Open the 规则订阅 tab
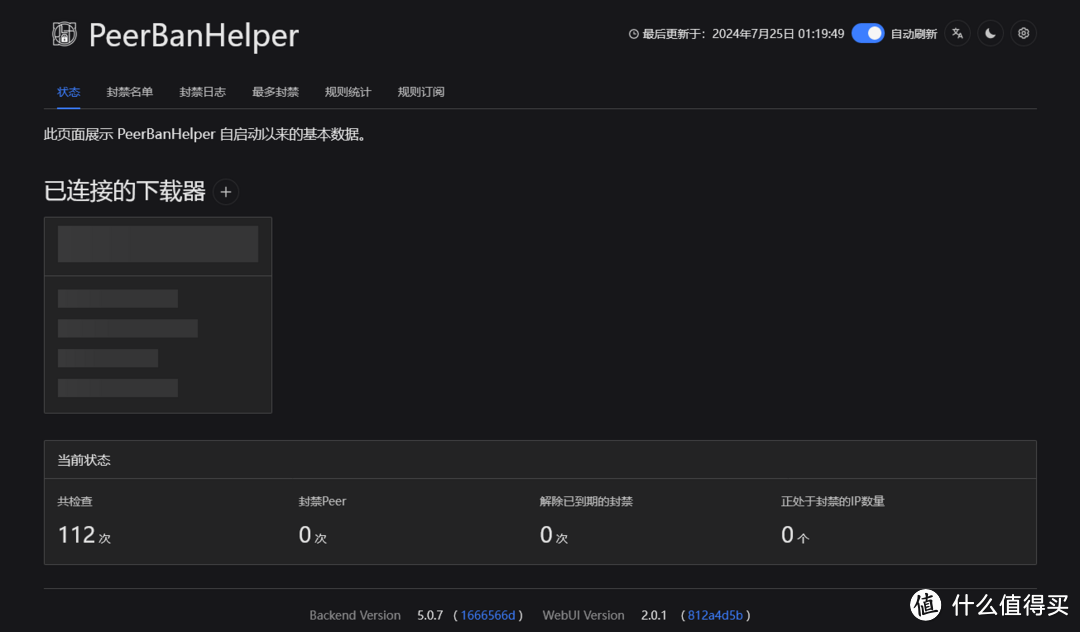This screenshot has width=1080, height=632. pos(420,91)
